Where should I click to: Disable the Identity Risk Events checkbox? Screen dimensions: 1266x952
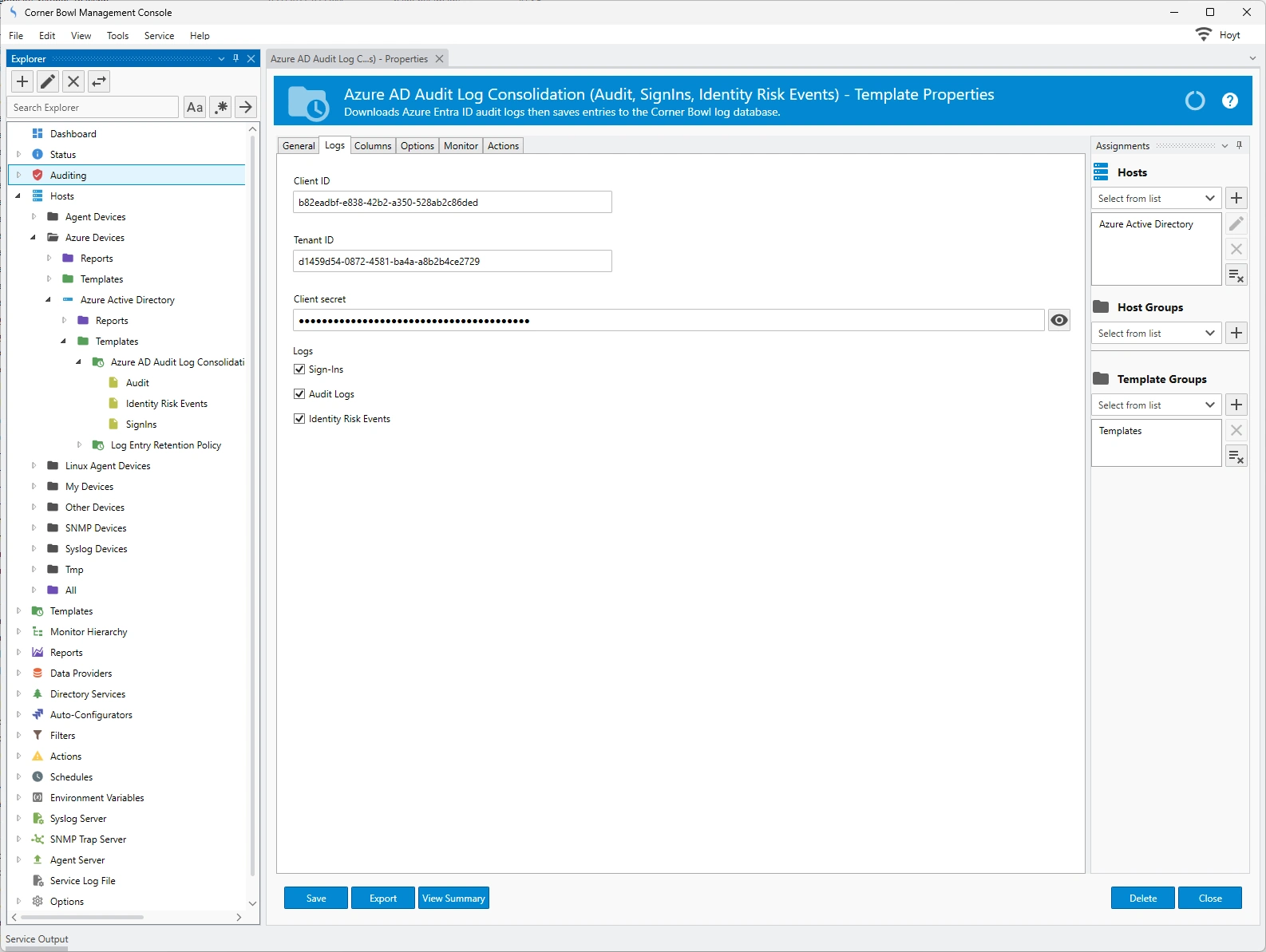[x=299, y=419]
